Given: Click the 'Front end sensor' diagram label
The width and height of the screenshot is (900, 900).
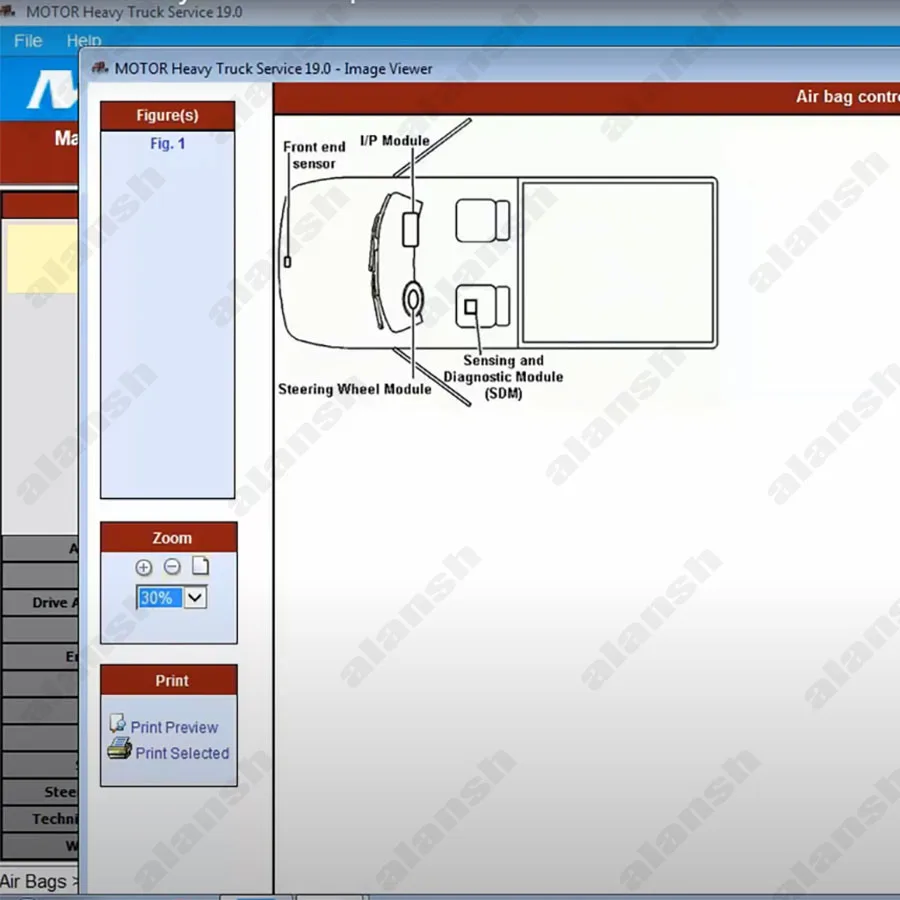Looking at the screenshot, I should pos(314,155).
